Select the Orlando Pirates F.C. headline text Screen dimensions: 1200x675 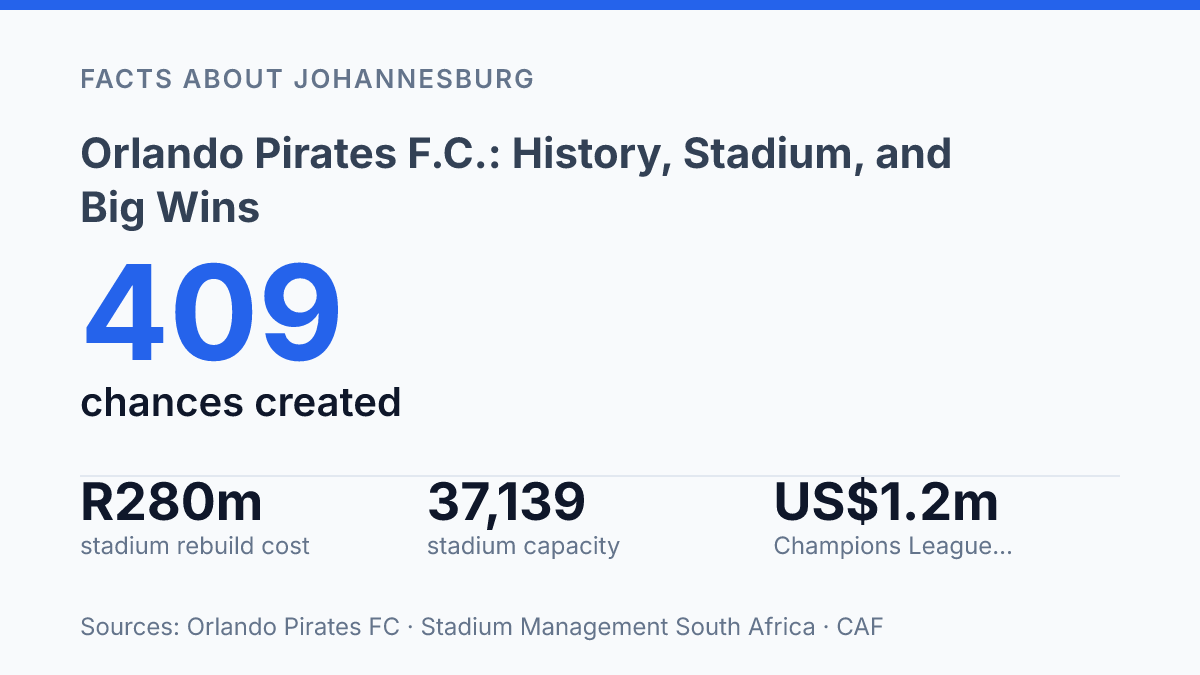pyautogui.click(x=516, y=181)
